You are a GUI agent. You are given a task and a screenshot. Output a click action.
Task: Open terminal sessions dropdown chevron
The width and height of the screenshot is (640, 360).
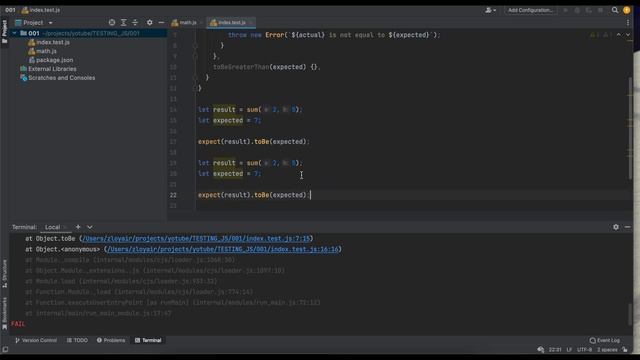tap(90, 227)
